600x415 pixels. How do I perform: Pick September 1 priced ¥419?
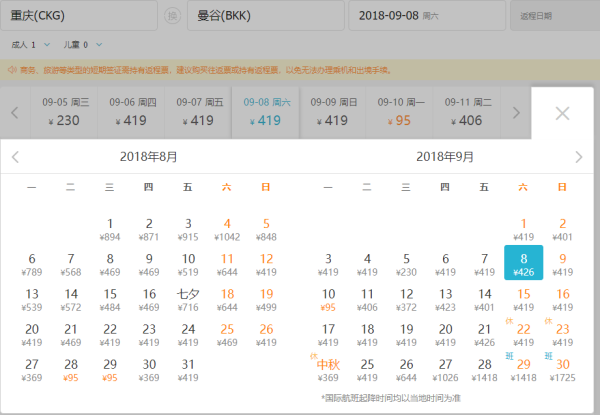click(523, 229)
